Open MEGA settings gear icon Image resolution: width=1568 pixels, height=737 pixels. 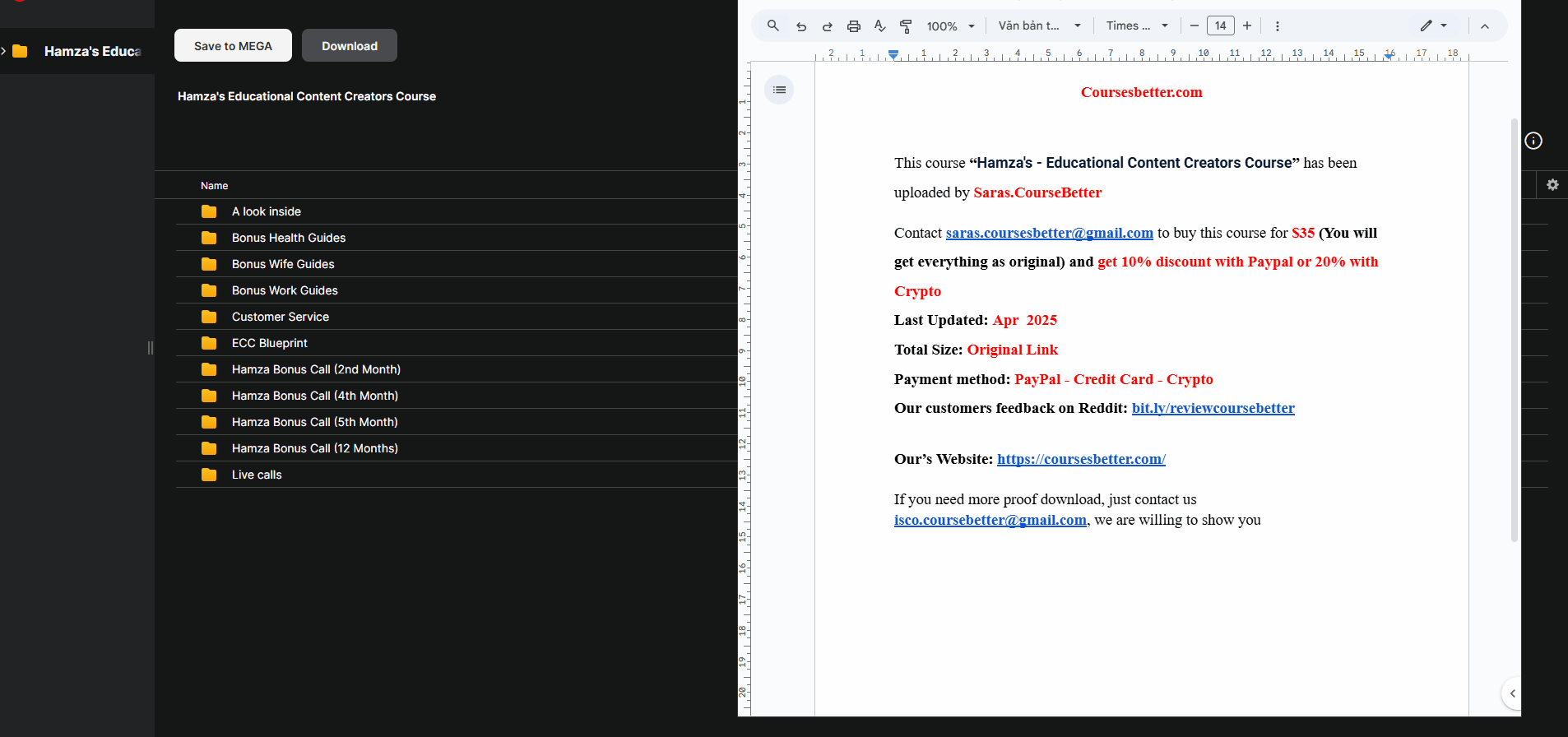pos(1552,185)
